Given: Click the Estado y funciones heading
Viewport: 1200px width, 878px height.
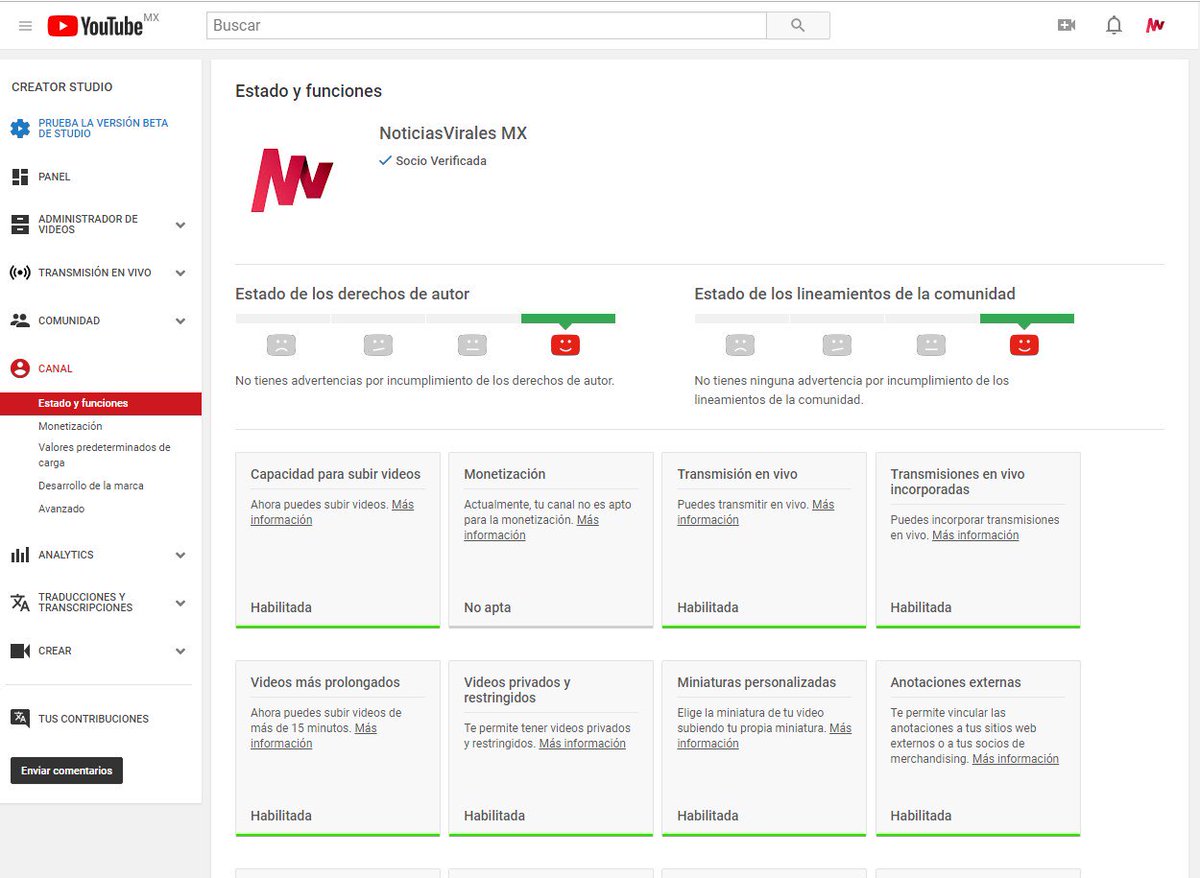Looking at the screenshot, I should pyautogui.click(x=308, y=91).
